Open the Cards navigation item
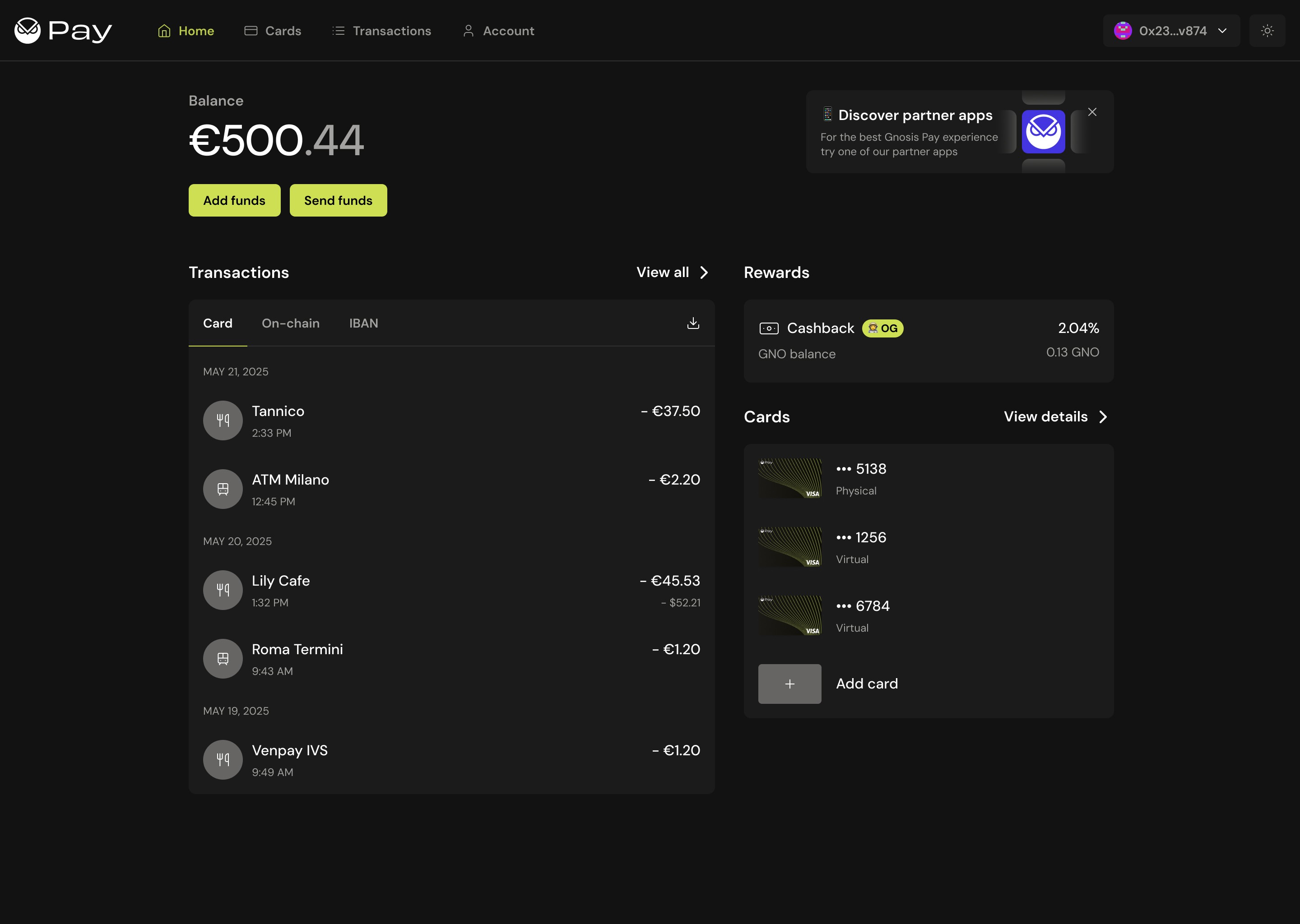The image size is (1300, 924). point(273,31)
